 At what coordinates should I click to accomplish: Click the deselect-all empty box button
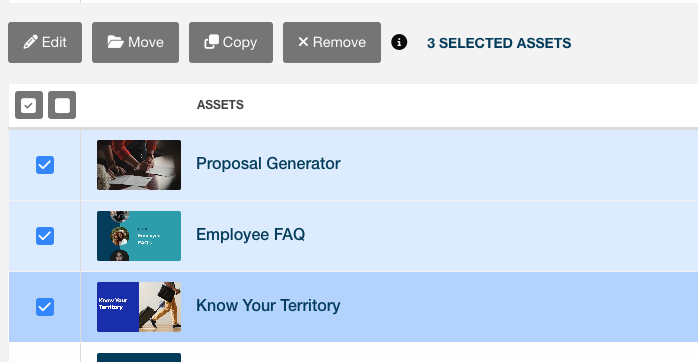click(62, 105)
